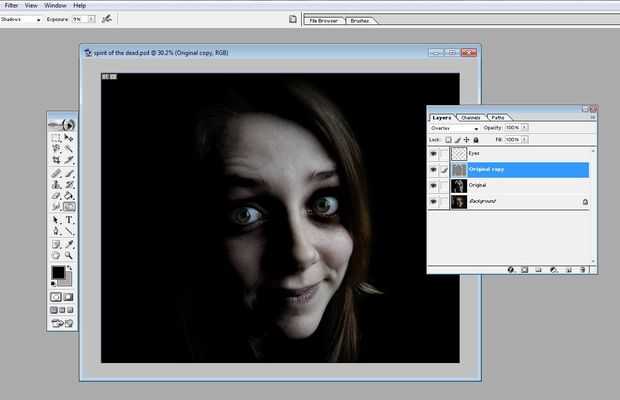The height and width of the screenshot is (400, 620).
Task: Select the Move tool
Action: click(x=69, y=138)
